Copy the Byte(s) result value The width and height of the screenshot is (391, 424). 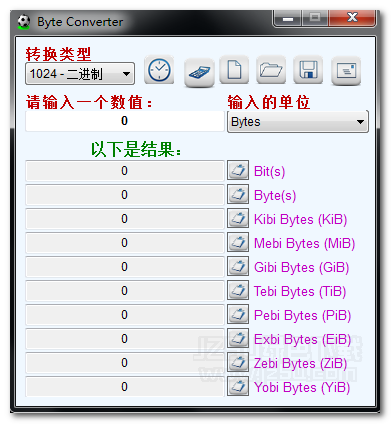(x=238, y=194)
